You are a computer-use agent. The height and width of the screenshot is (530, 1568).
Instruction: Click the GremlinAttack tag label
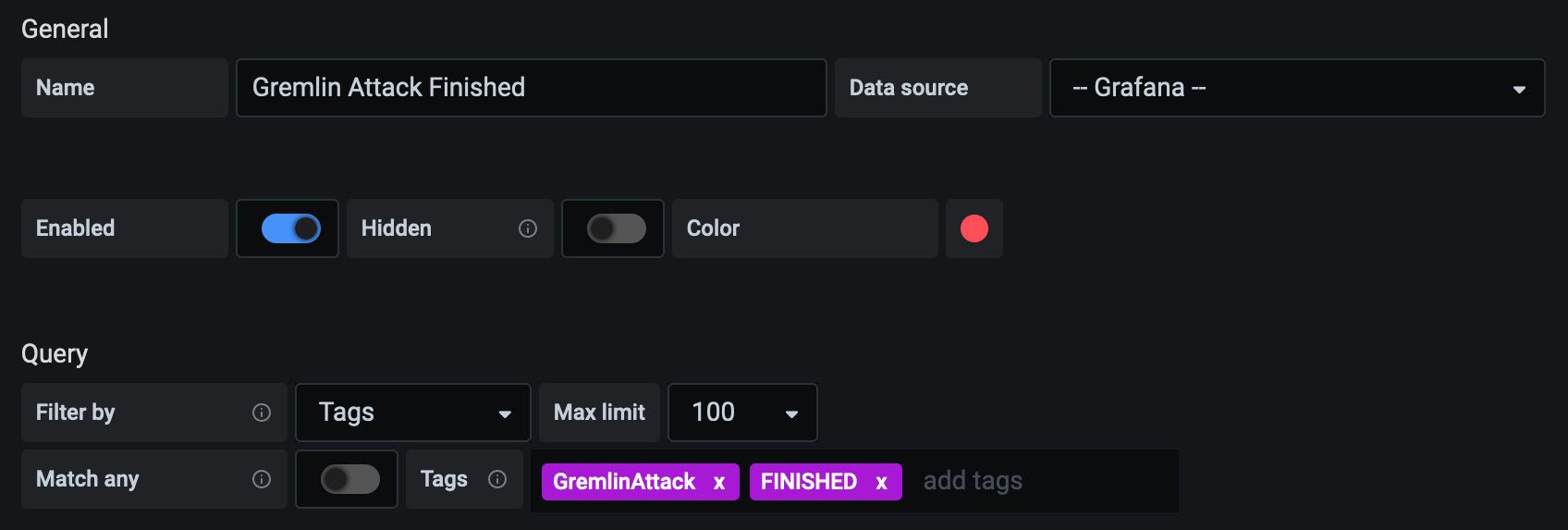624,482
